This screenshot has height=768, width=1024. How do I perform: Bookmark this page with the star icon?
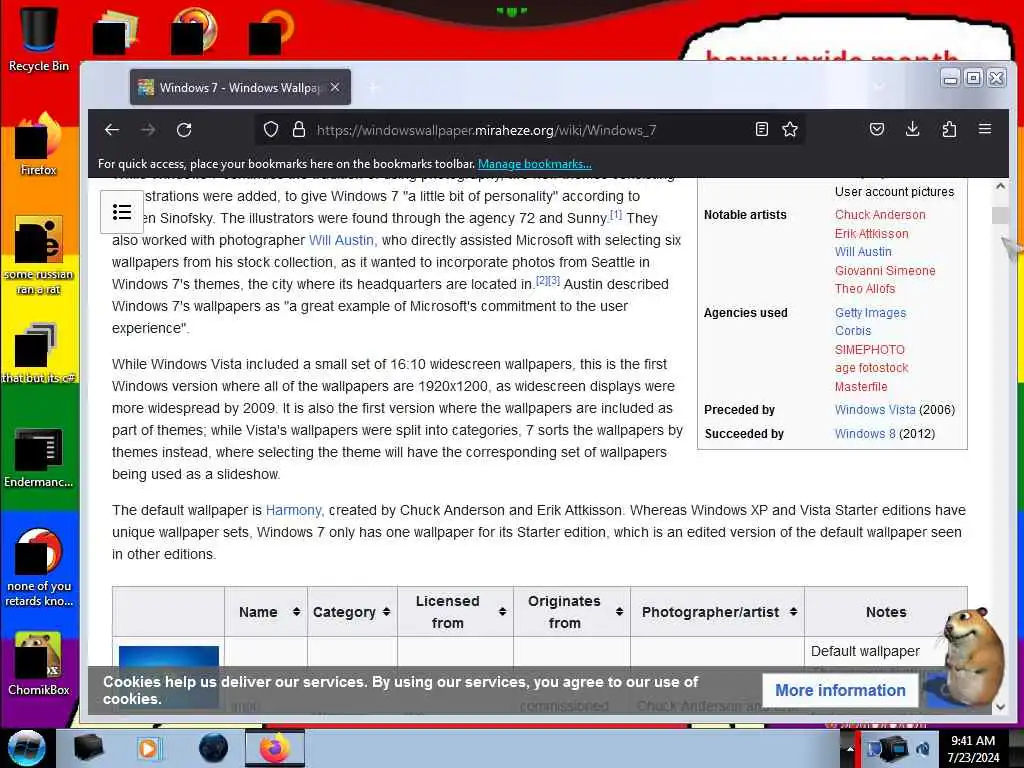click(790, 129)
